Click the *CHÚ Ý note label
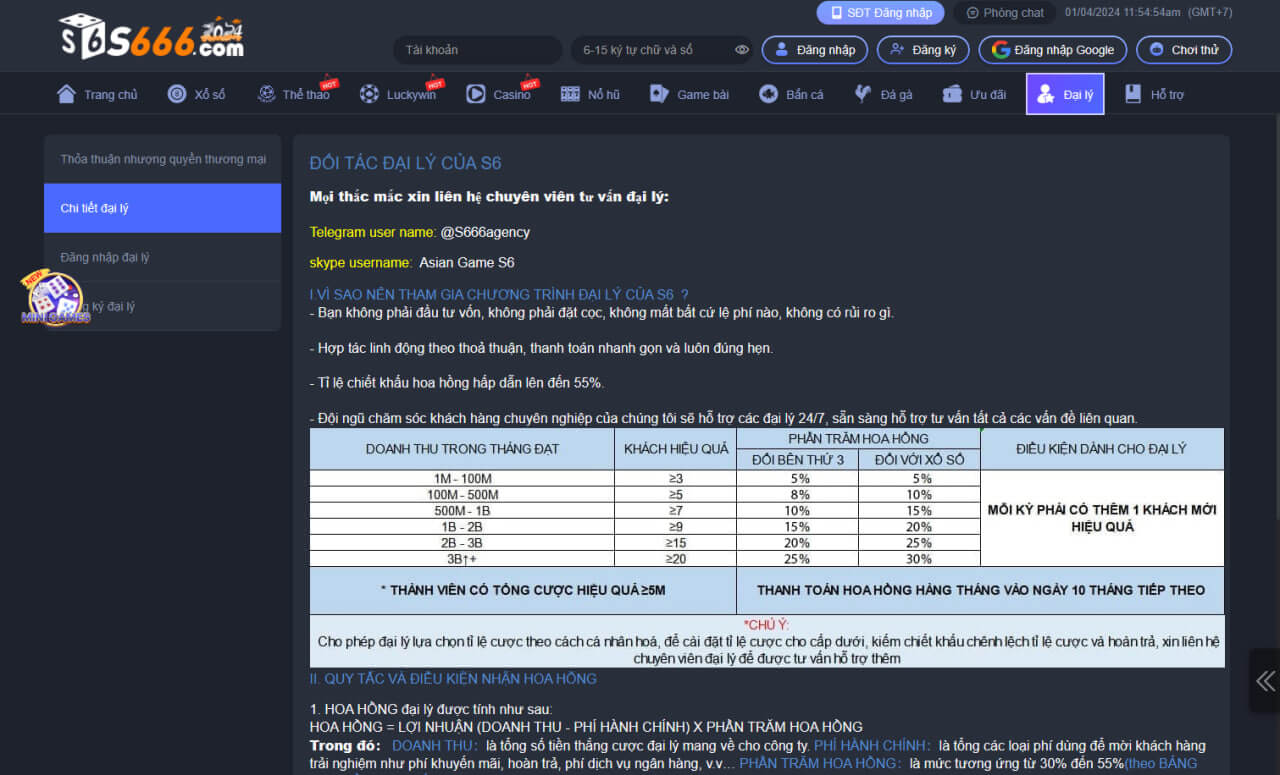The height and width of the screenshot is (775, 1280). click(x=766, y=625)
